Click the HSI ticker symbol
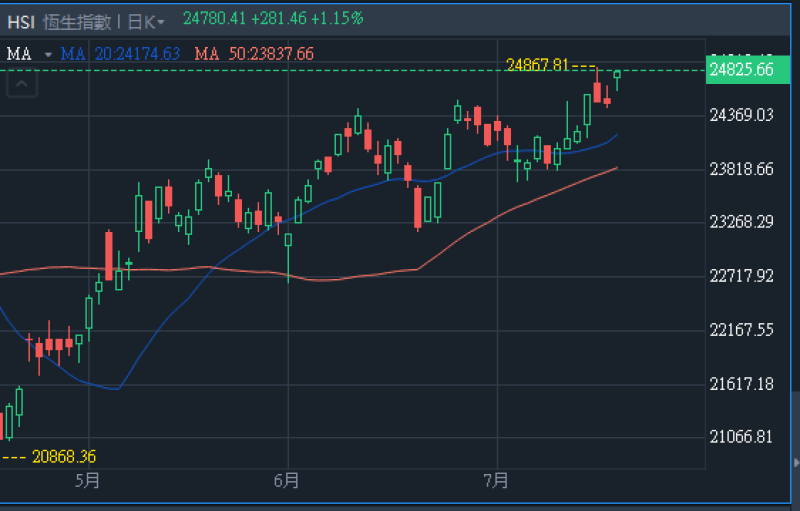 [x=20, y=20]
